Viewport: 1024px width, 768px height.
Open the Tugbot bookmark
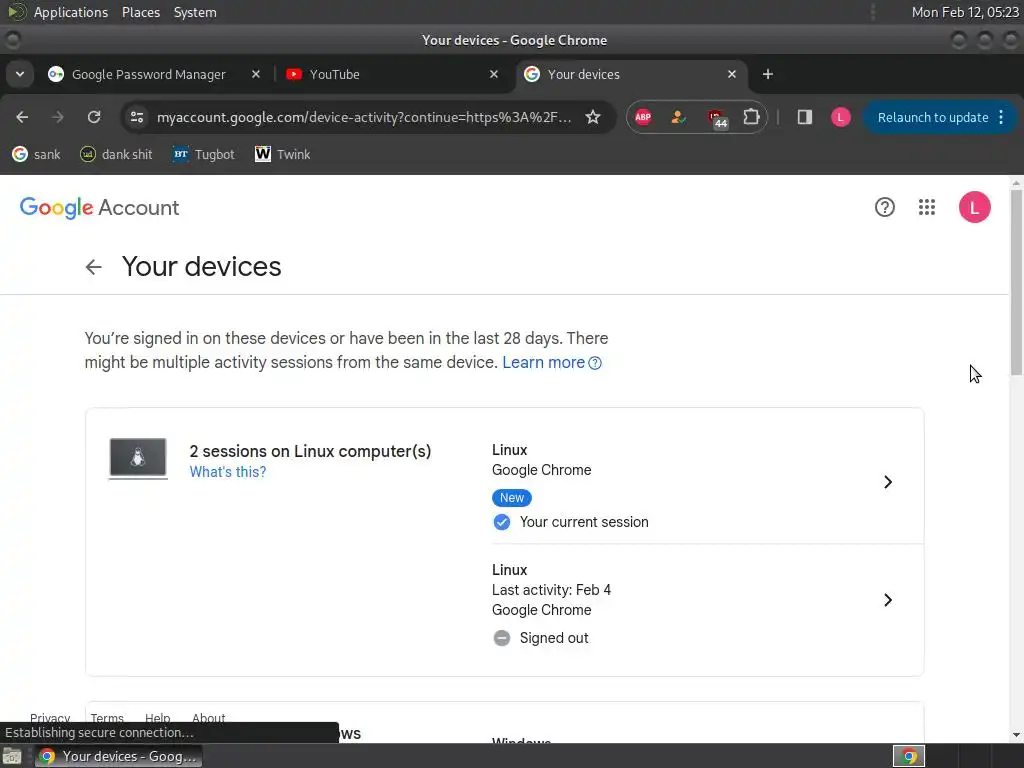pyautogui.click(x=203, y=155)
